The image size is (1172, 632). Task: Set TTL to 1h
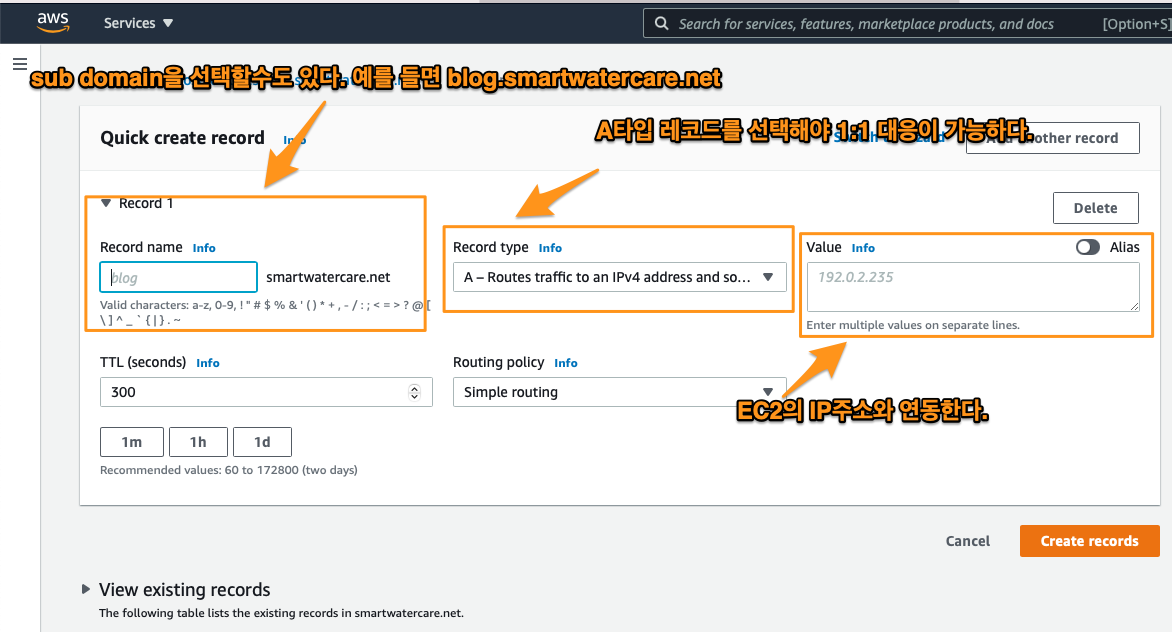(198, 441)
